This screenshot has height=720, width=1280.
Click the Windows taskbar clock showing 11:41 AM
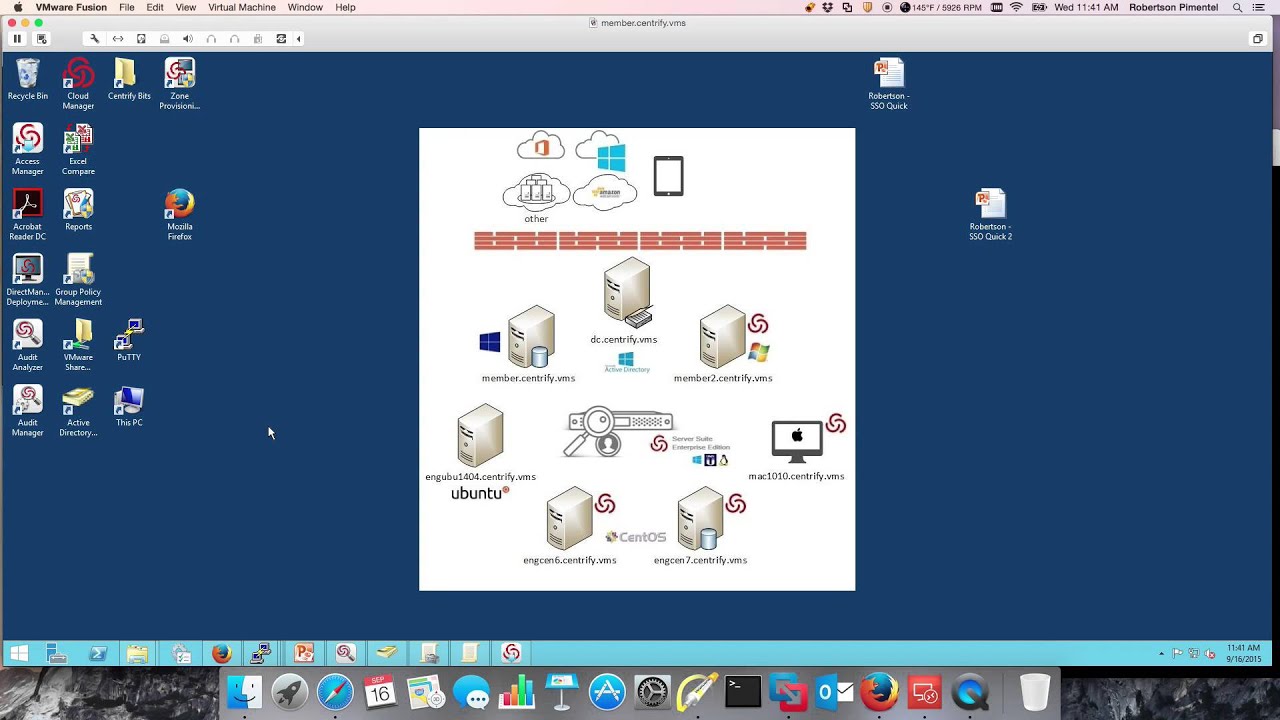point(1243,653)
